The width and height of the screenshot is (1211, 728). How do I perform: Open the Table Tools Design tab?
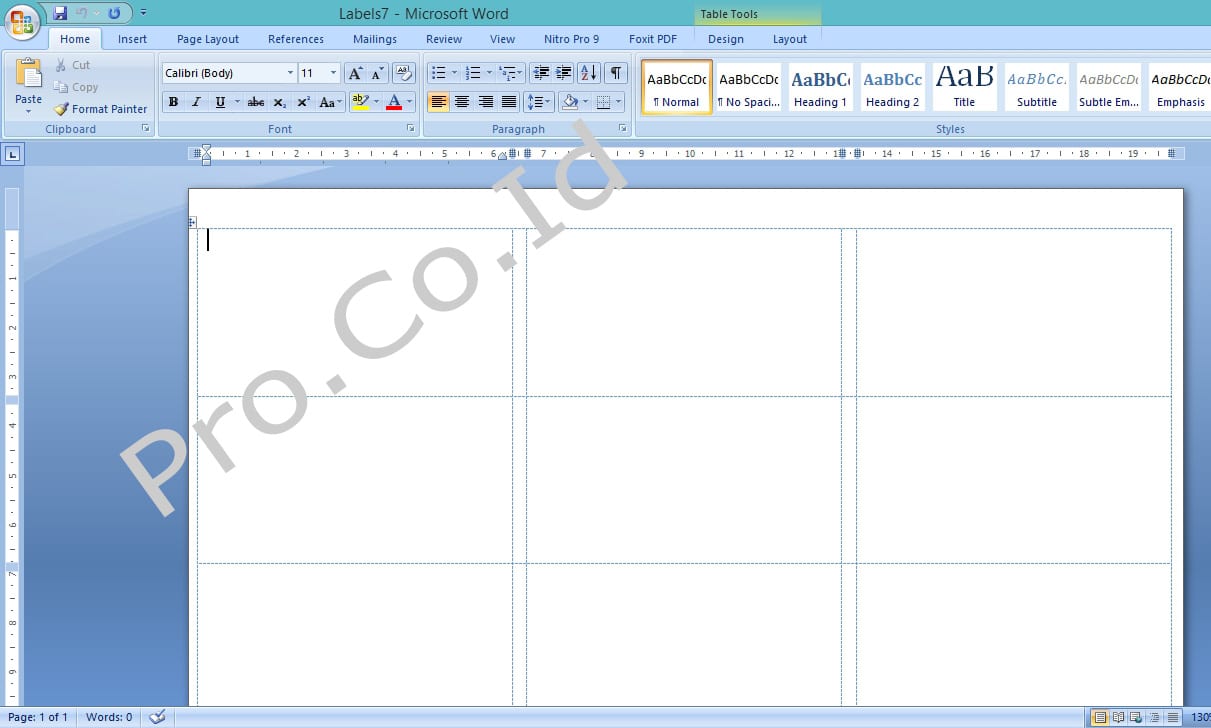pos(725,39)
